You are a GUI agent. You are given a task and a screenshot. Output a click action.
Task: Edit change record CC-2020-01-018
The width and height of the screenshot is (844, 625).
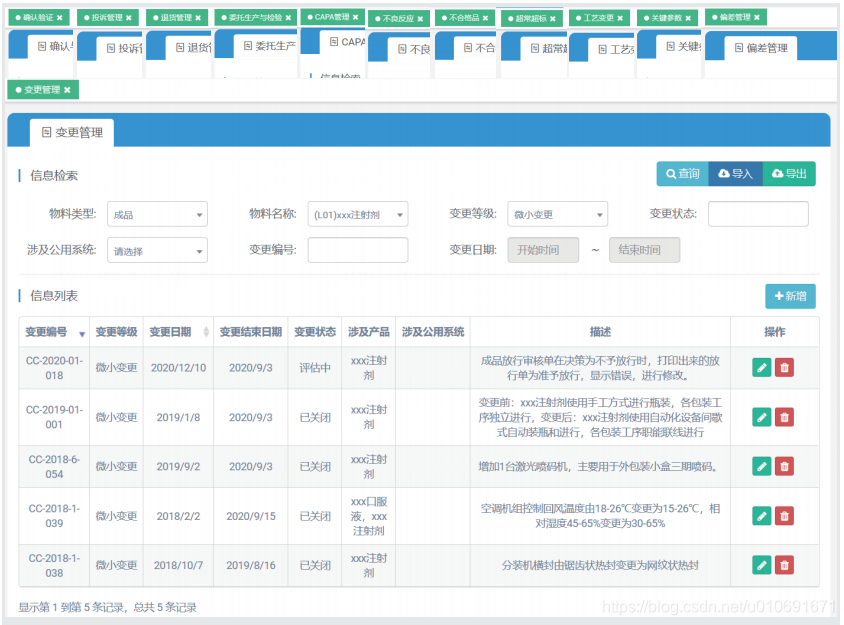(761, 368)
